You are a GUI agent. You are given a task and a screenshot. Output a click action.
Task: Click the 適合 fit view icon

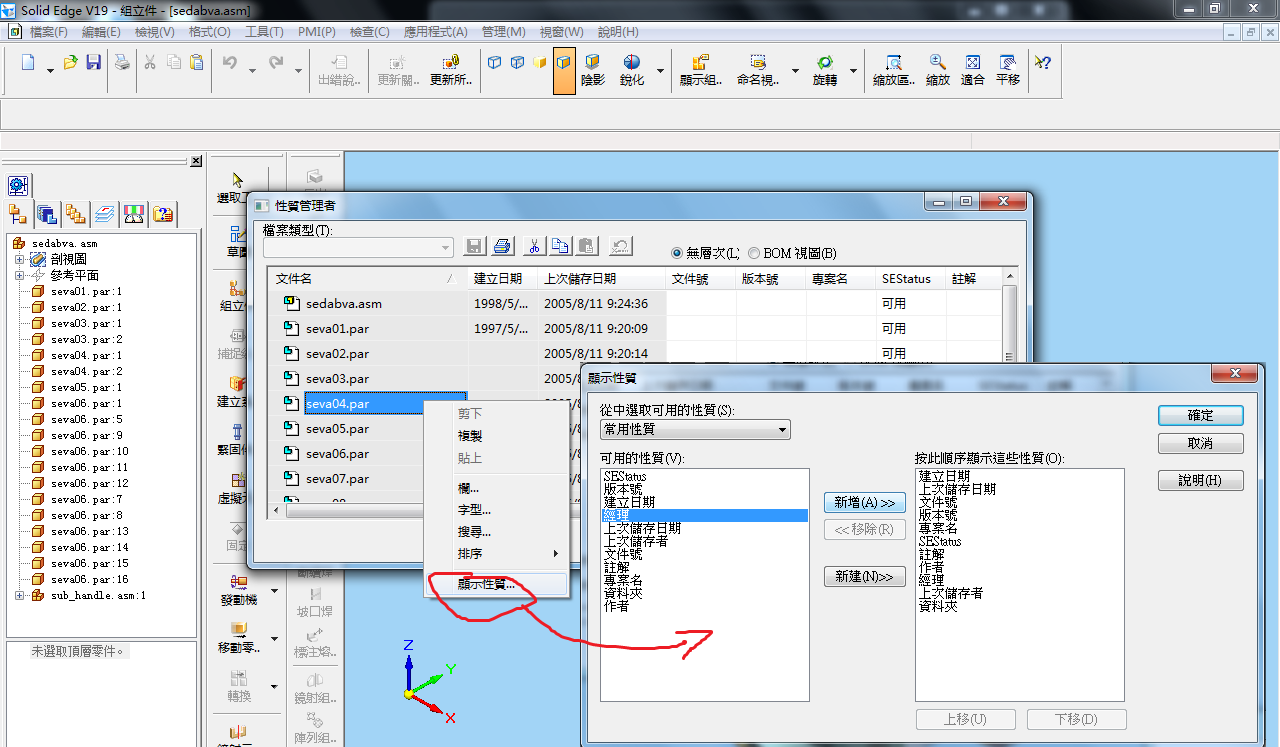coord(973,70)
